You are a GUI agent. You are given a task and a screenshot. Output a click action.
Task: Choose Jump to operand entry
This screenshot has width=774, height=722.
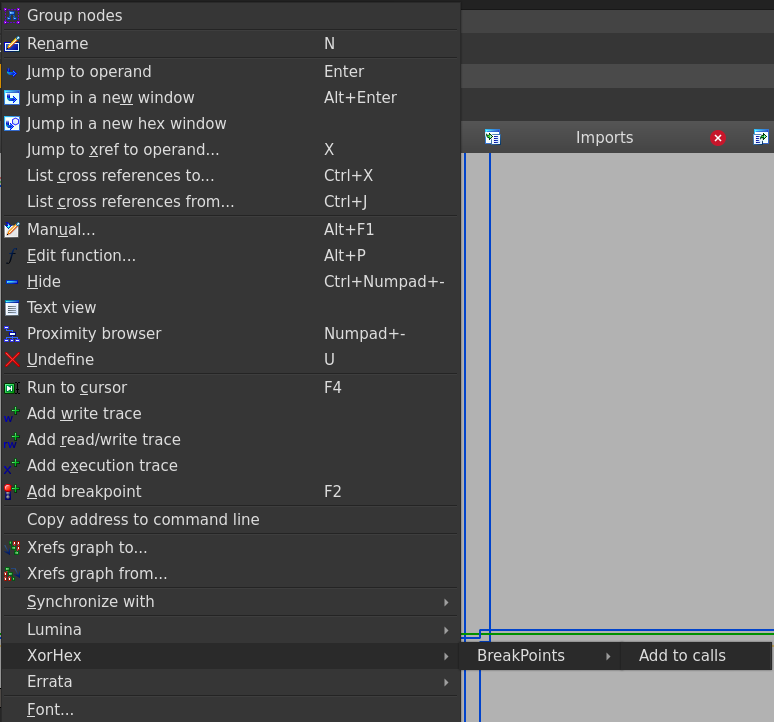point(230,72)
